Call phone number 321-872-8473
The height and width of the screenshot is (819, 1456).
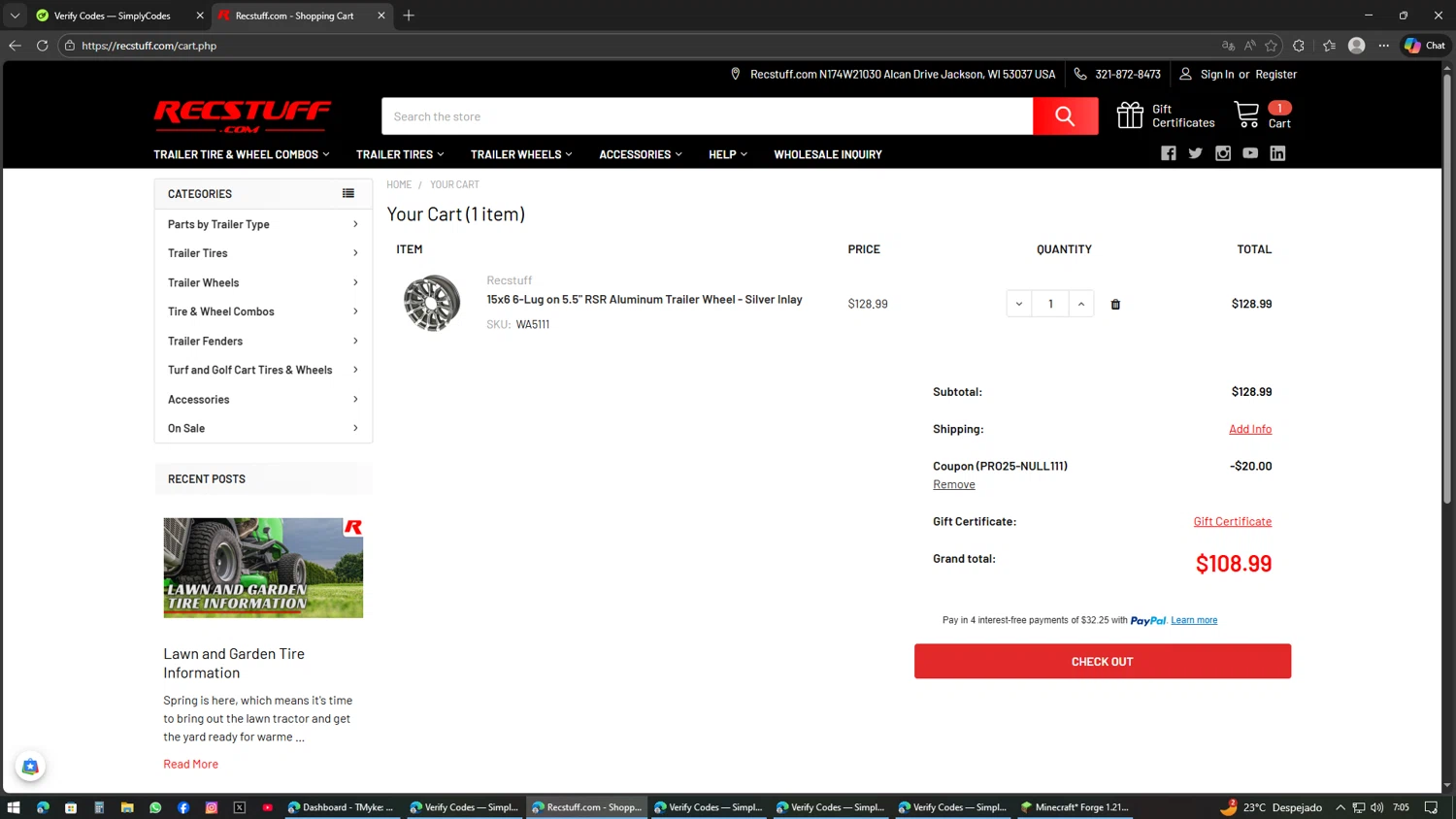click(1128, 74)
